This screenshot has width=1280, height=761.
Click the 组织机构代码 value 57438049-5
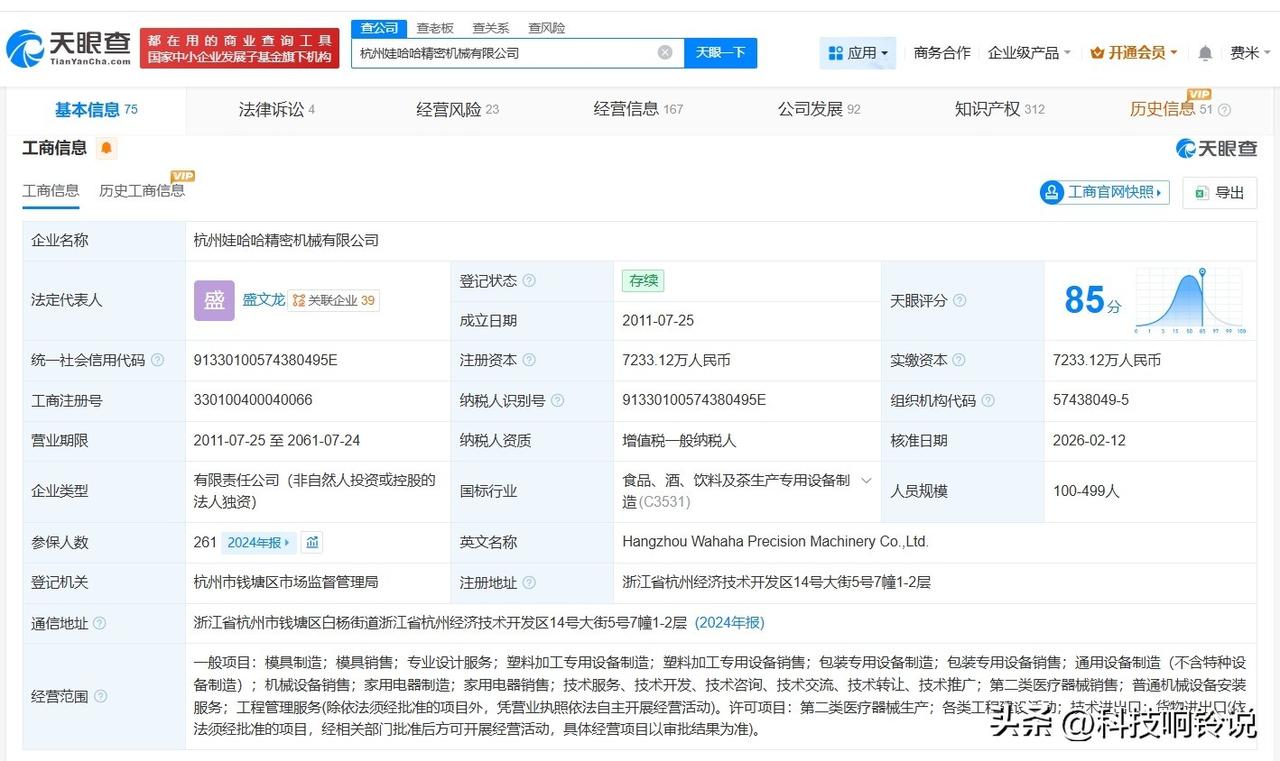click(x=1091, y=400)
